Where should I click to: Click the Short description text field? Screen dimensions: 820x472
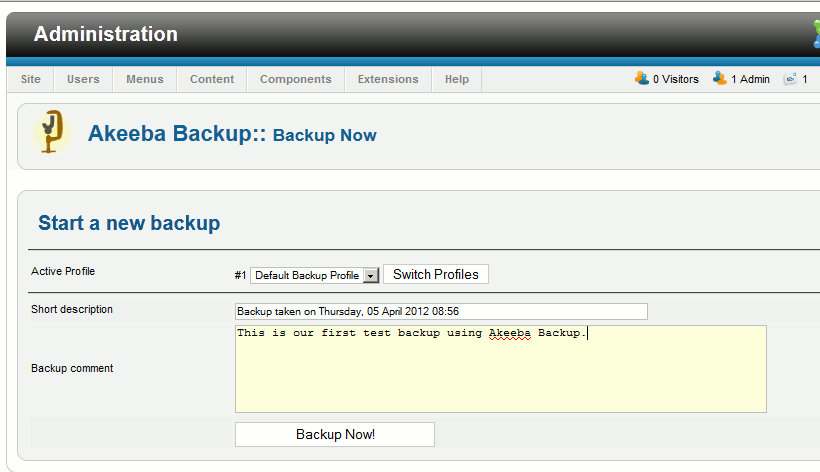pos(441,311)
